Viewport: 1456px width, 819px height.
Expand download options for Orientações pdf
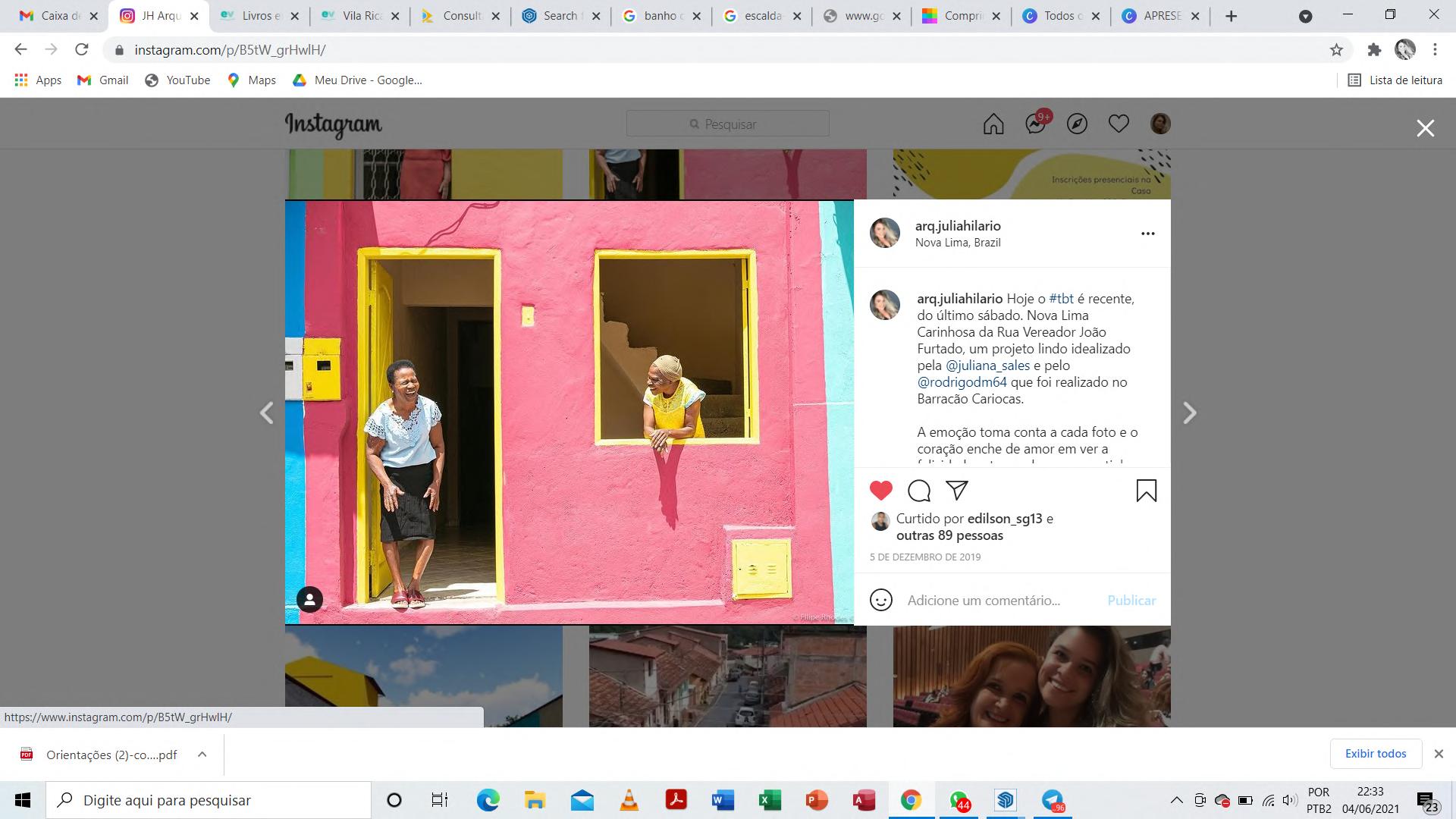click(x=202, y=754)
